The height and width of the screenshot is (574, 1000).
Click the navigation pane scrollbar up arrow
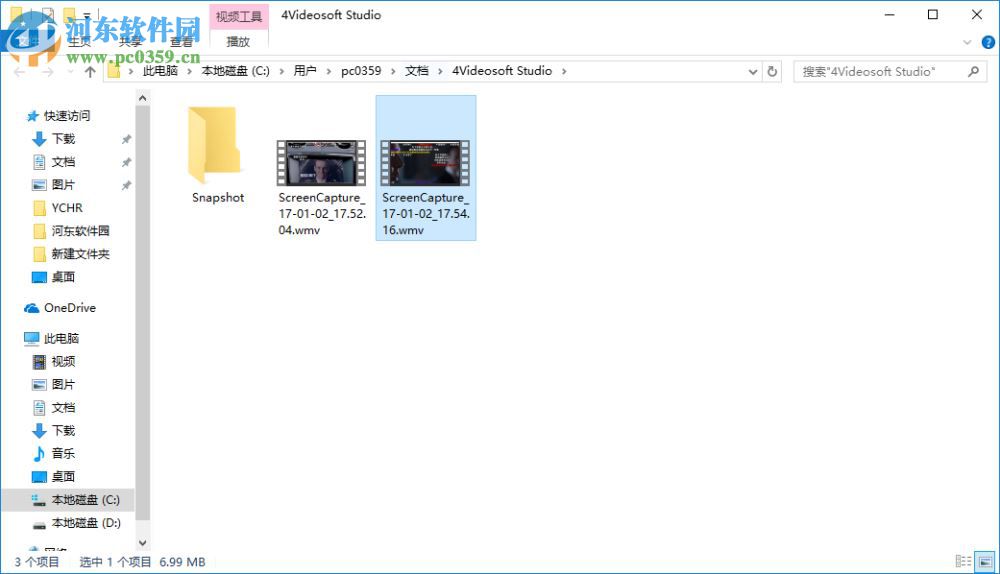tap(142, 98)
